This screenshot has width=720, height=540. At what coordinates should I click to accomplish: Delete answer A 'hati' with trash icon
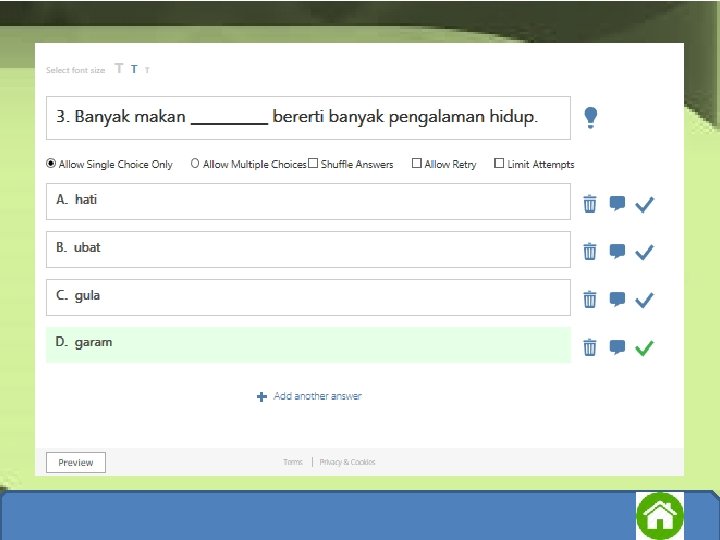590,204
